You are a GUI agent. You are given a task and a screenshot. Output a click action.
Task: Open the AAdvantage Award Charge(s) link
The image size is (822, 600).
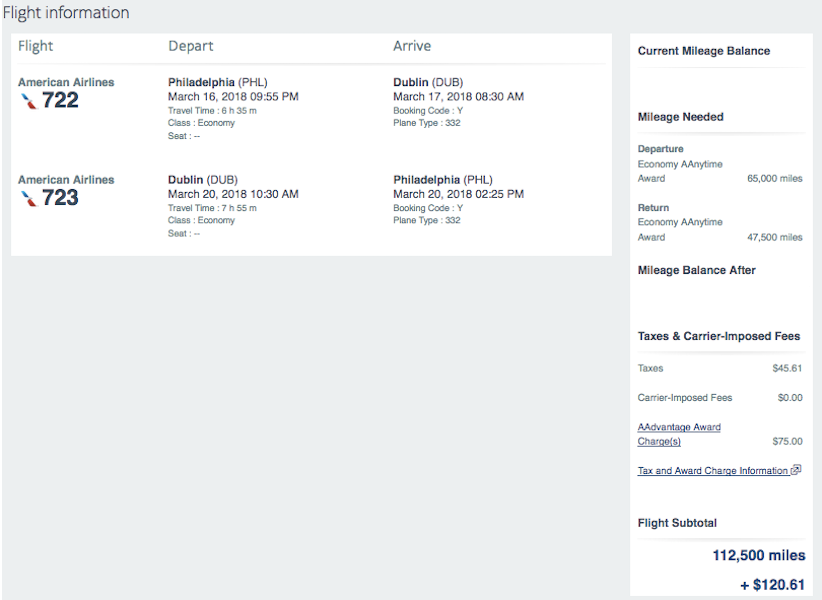coord(679,434)
